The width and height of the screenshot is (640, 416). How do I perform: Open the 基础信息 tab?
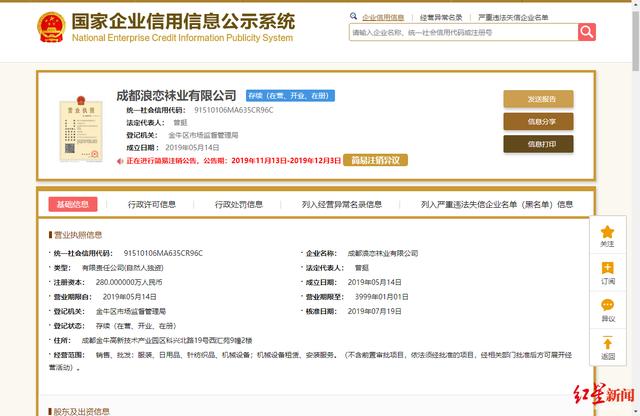pyautogui.click(x=73, y=204)
